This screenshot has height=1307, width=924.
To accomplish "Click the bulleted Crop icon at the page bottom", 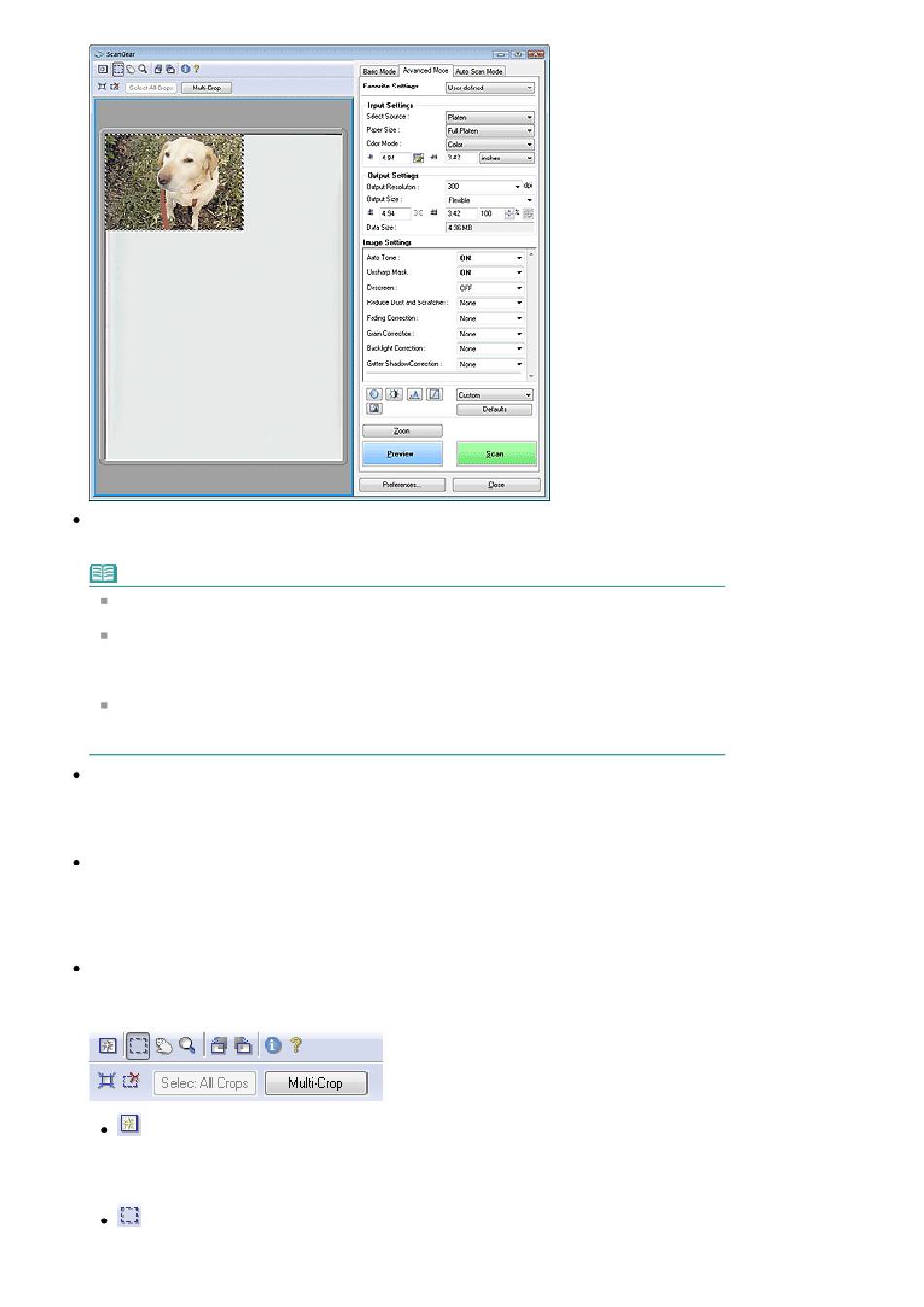I will [129, 1216].
